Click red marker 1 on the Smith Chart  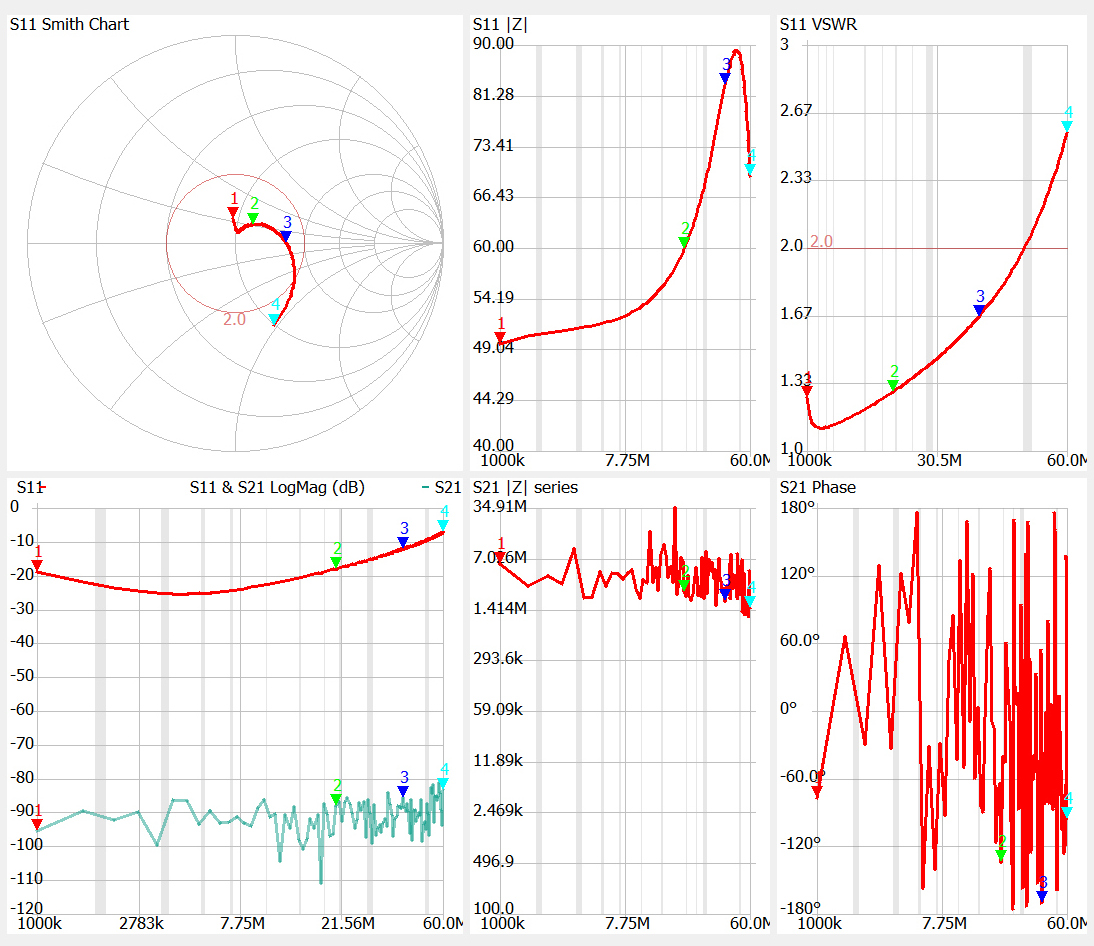click(233, 210)
